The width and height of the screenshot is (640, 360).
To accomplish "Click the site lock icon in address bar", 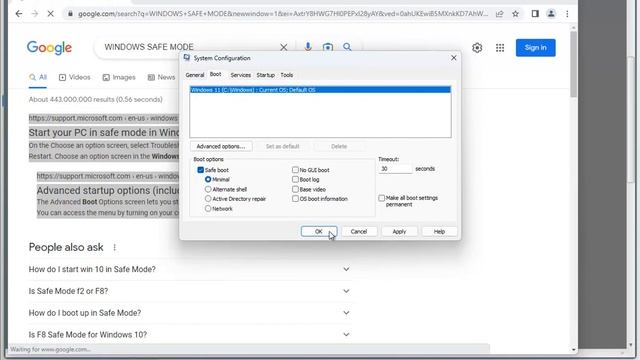I will pos(70,14).
